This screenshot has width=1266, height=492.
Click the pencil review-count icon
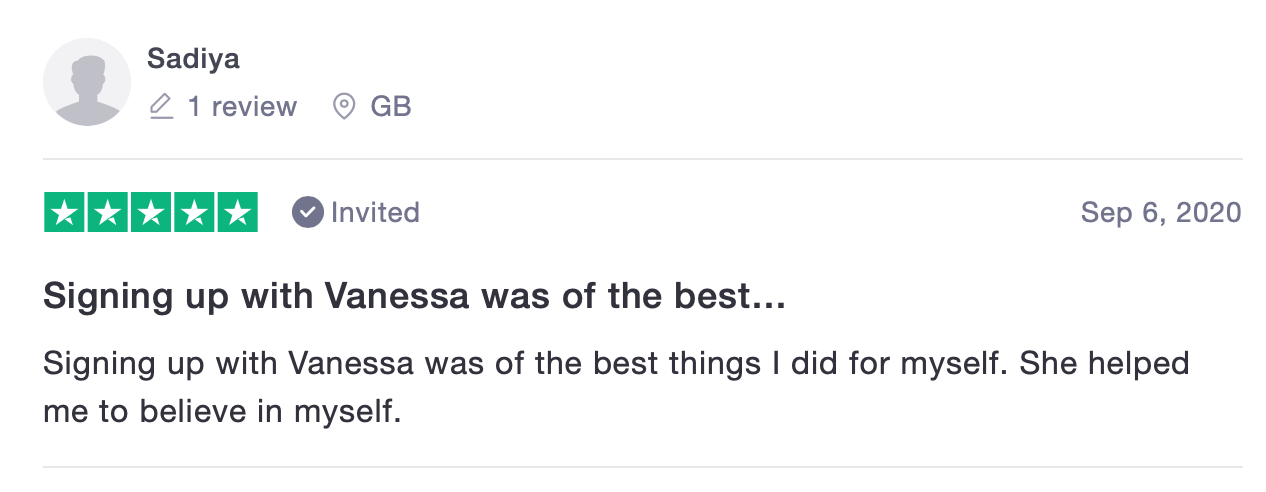[161, 106]
